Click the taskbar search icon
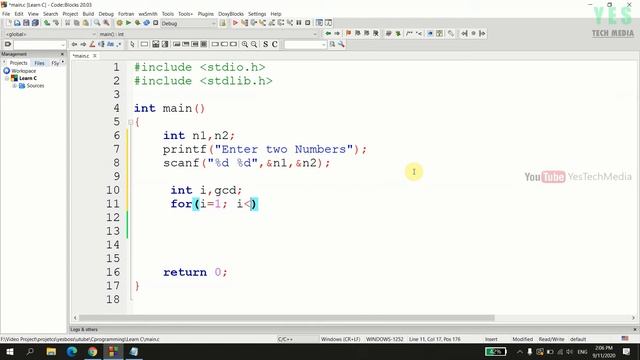Image resolution: width=640 pixels, height=360 pixels. point(30,351)
